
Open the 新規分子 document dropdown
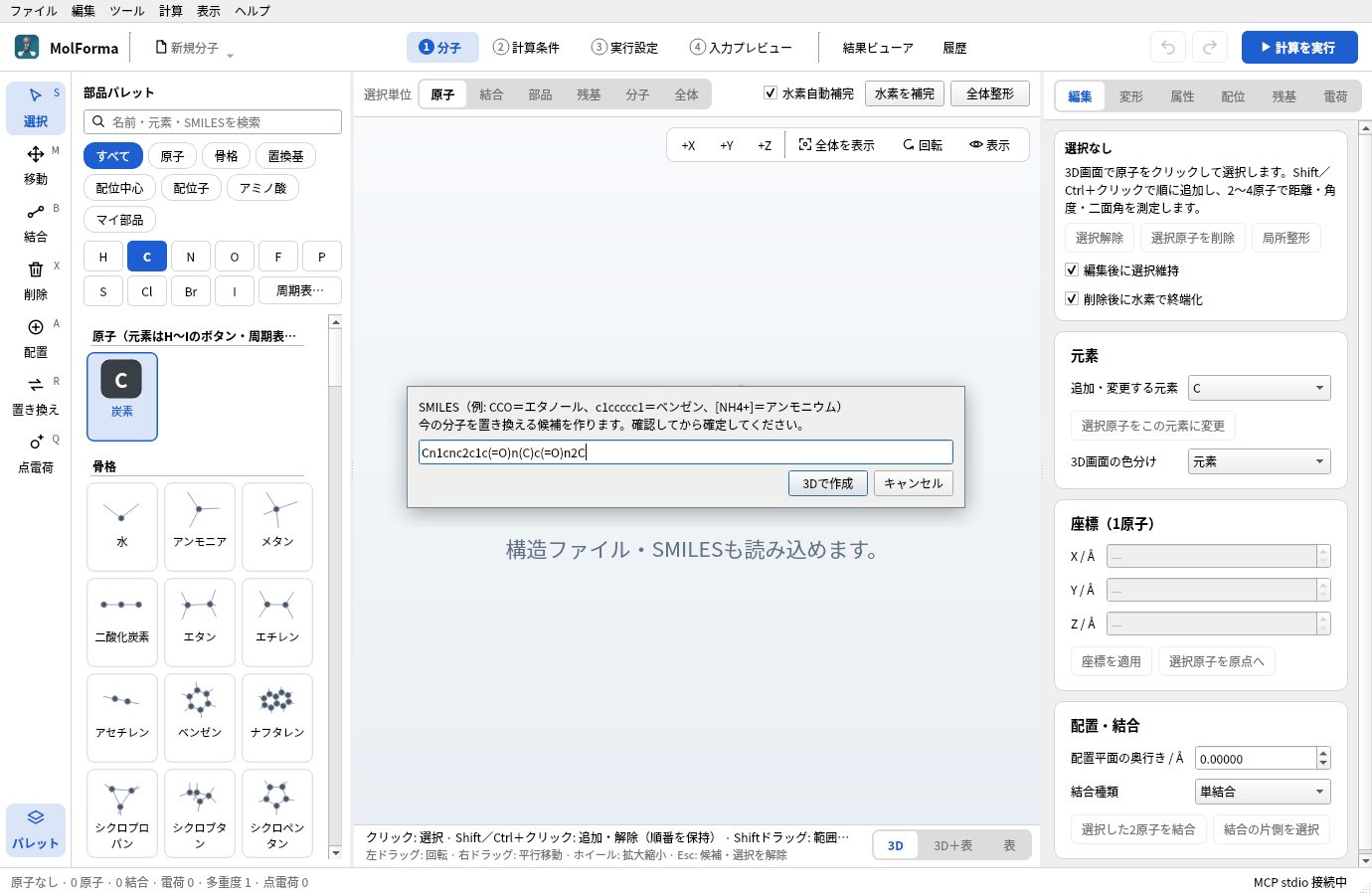195,48
